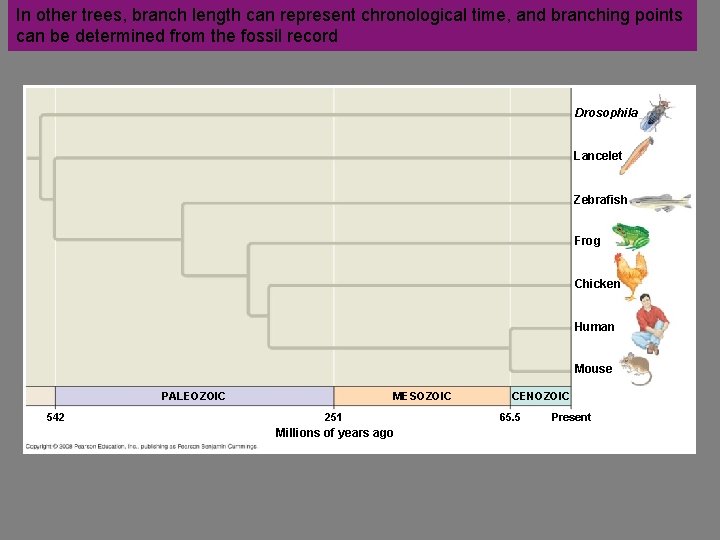
Task: Select the Mouse label
Action: 593,369
